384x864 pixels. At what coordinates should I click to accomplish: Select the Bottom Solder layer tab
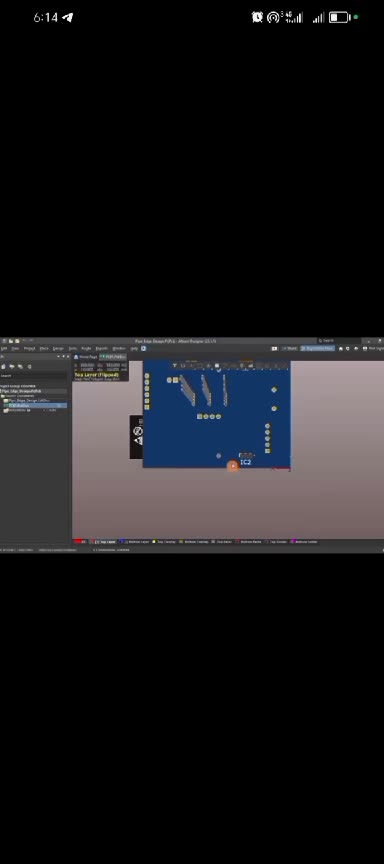tap(305, 542)
